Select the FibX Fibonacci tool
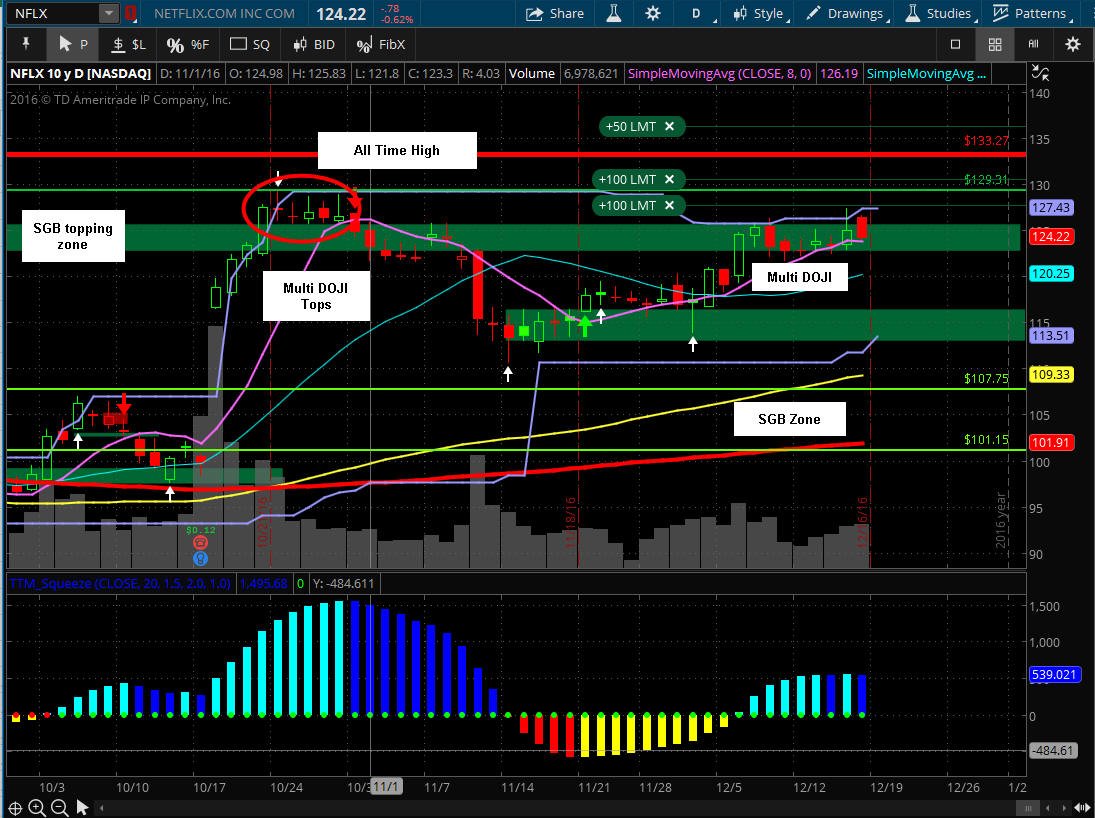This screenshot has height=818, width=1095. point(381,45)
